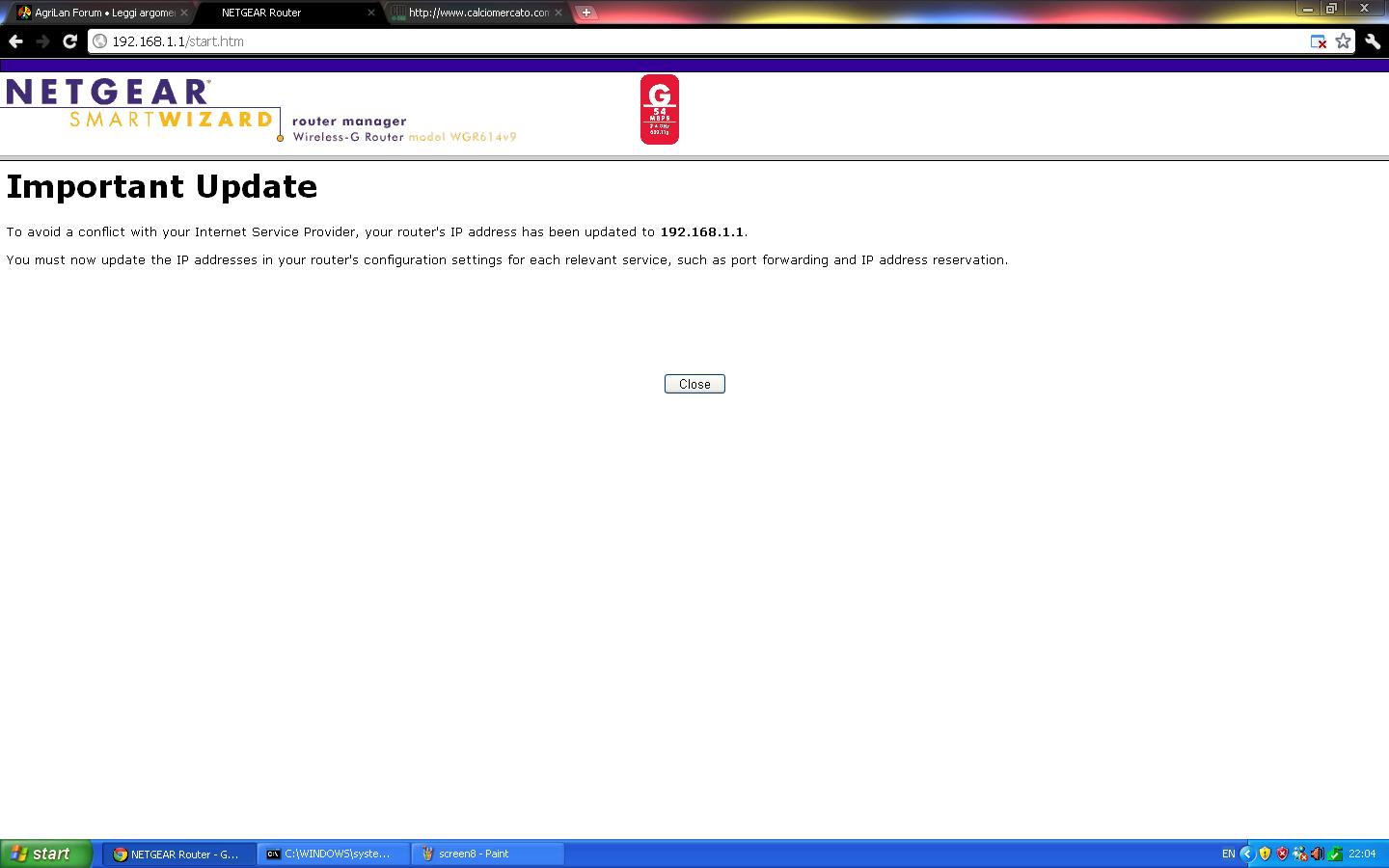
Task: Open the Messenger tray icon
Action: (1300, 854)
